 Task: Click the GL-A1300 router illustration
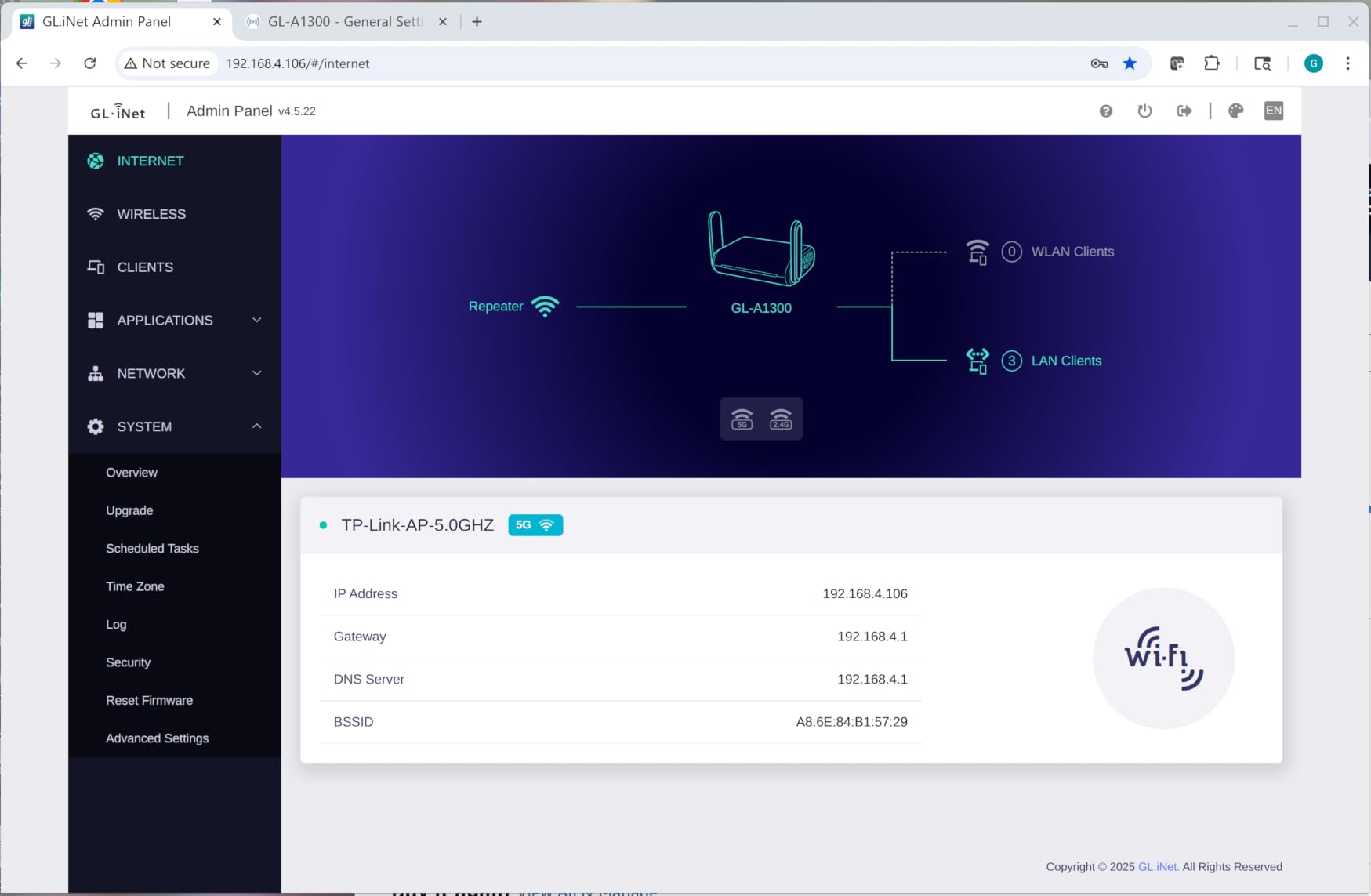(761, 248)
